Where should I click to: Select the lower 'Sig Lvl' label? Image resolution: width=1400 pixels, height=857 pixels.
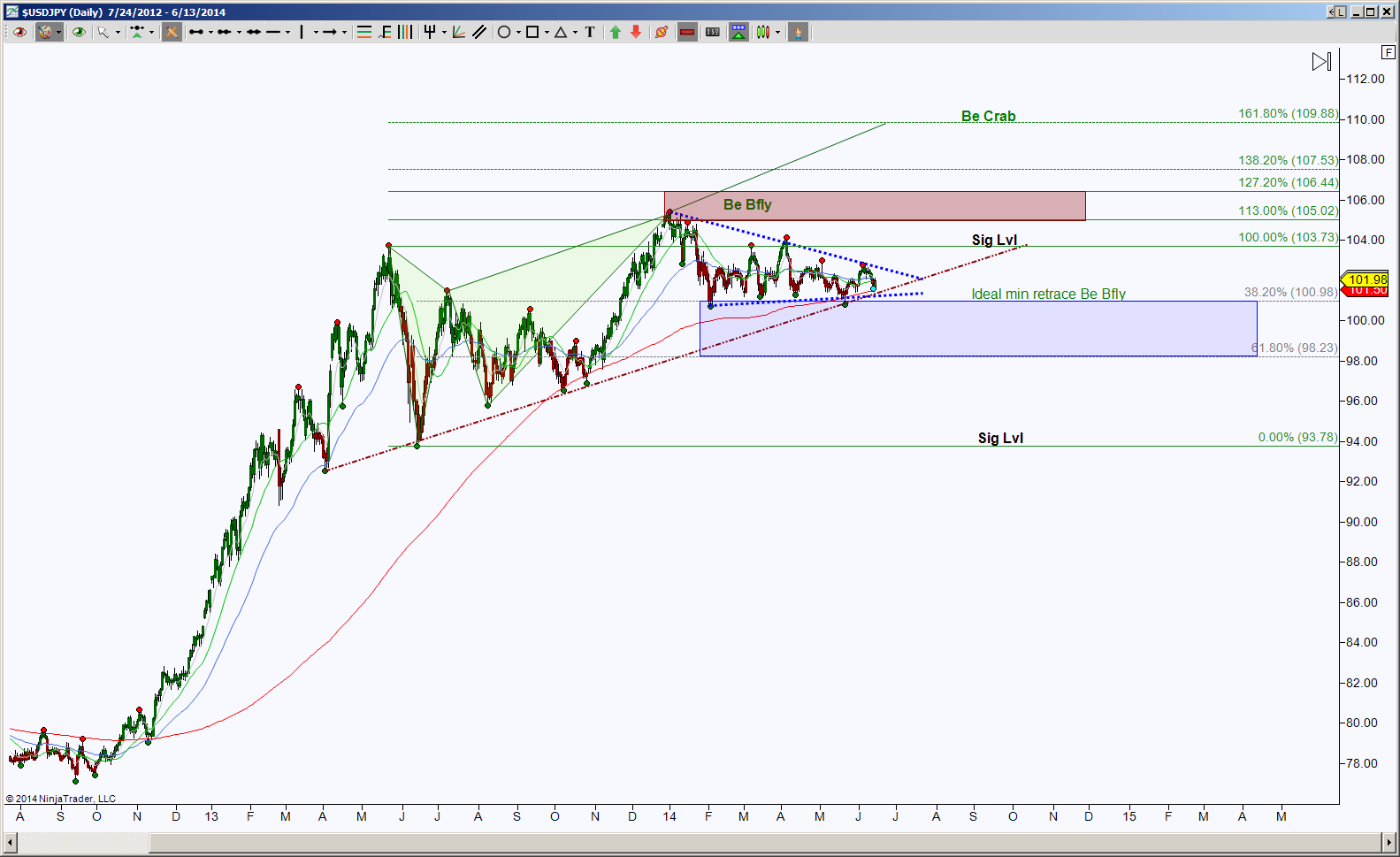(x=1000, y=438)
